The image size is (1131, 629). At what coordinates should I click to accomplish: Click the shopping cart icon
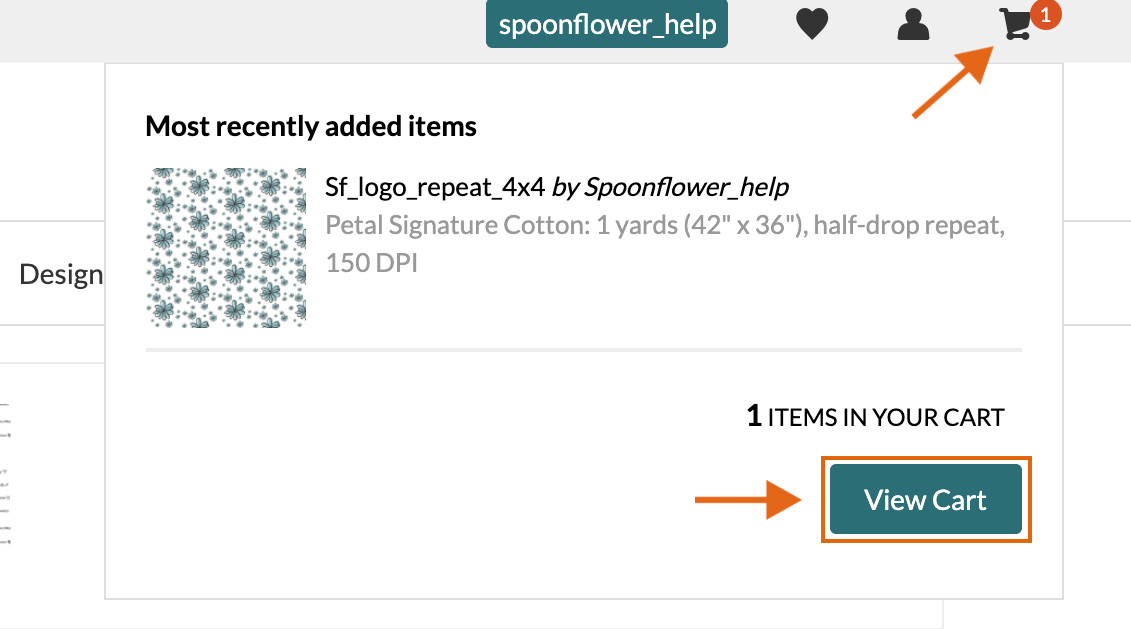1016,25
